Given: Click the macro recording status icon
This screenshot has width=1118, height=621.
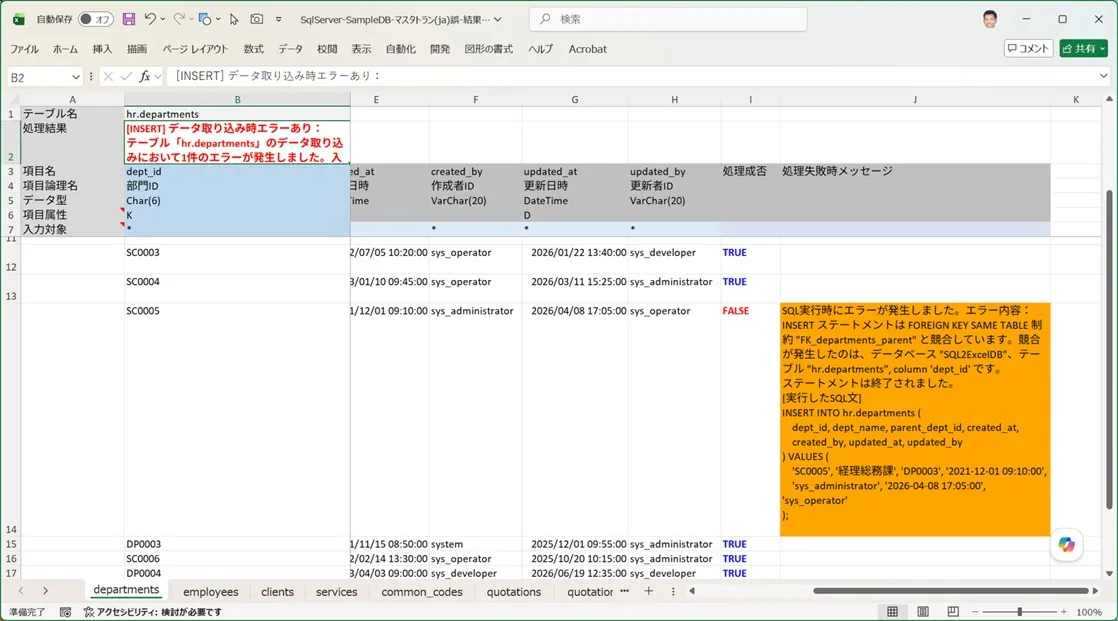Looking at the screenshot, I should (x=65, y=612).
